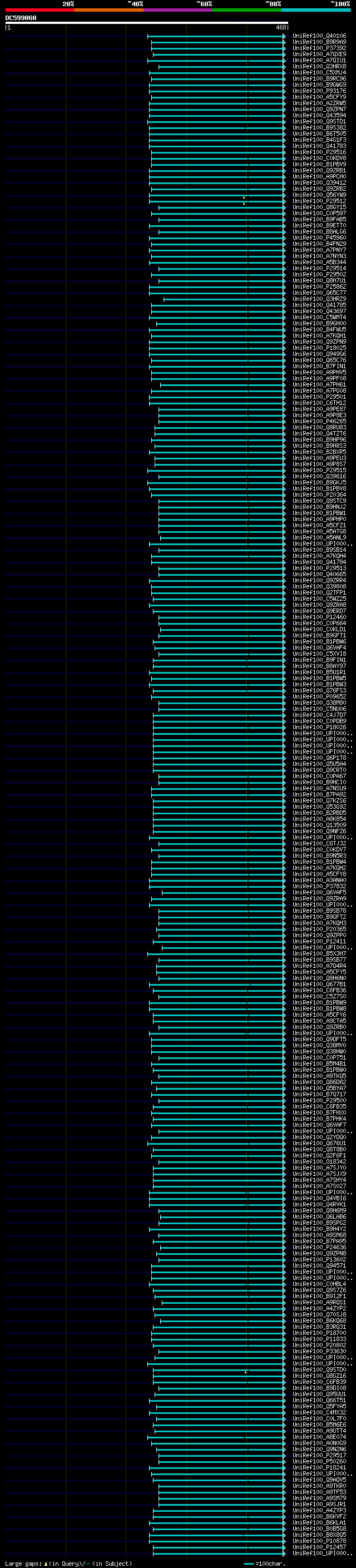Select the UniRef100_Q8H7U1 label
This screenshot has height=1568, width=356.
319,280
